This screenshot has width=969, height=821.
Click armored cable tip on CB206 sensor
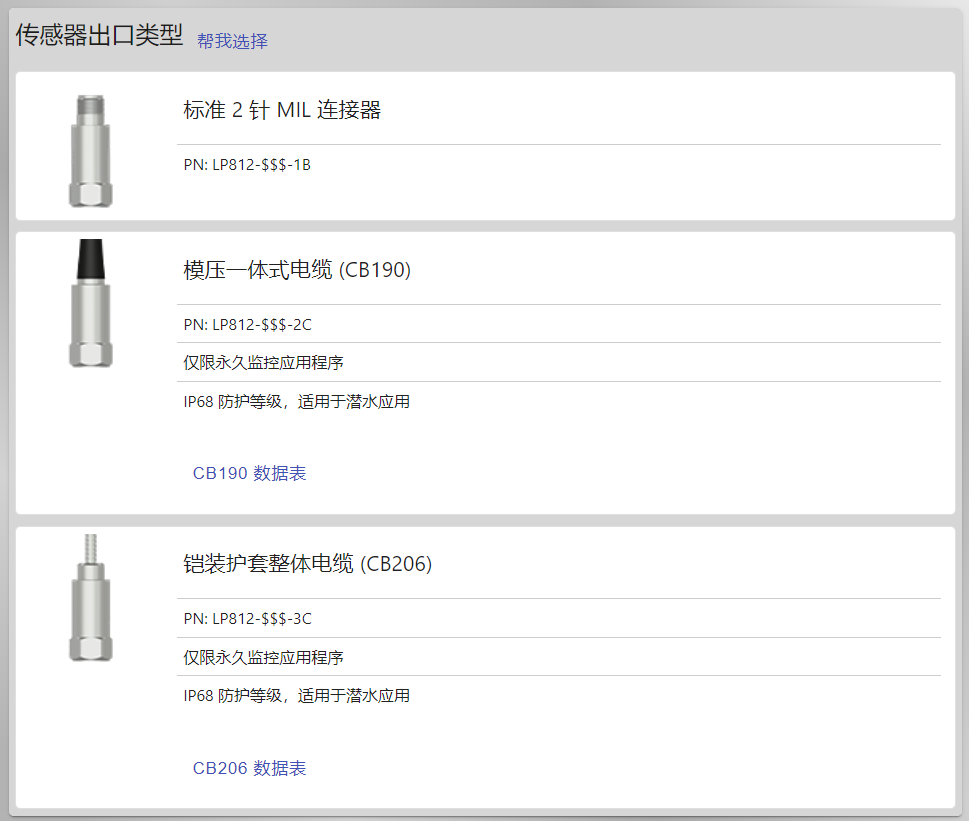click(91, 547)
